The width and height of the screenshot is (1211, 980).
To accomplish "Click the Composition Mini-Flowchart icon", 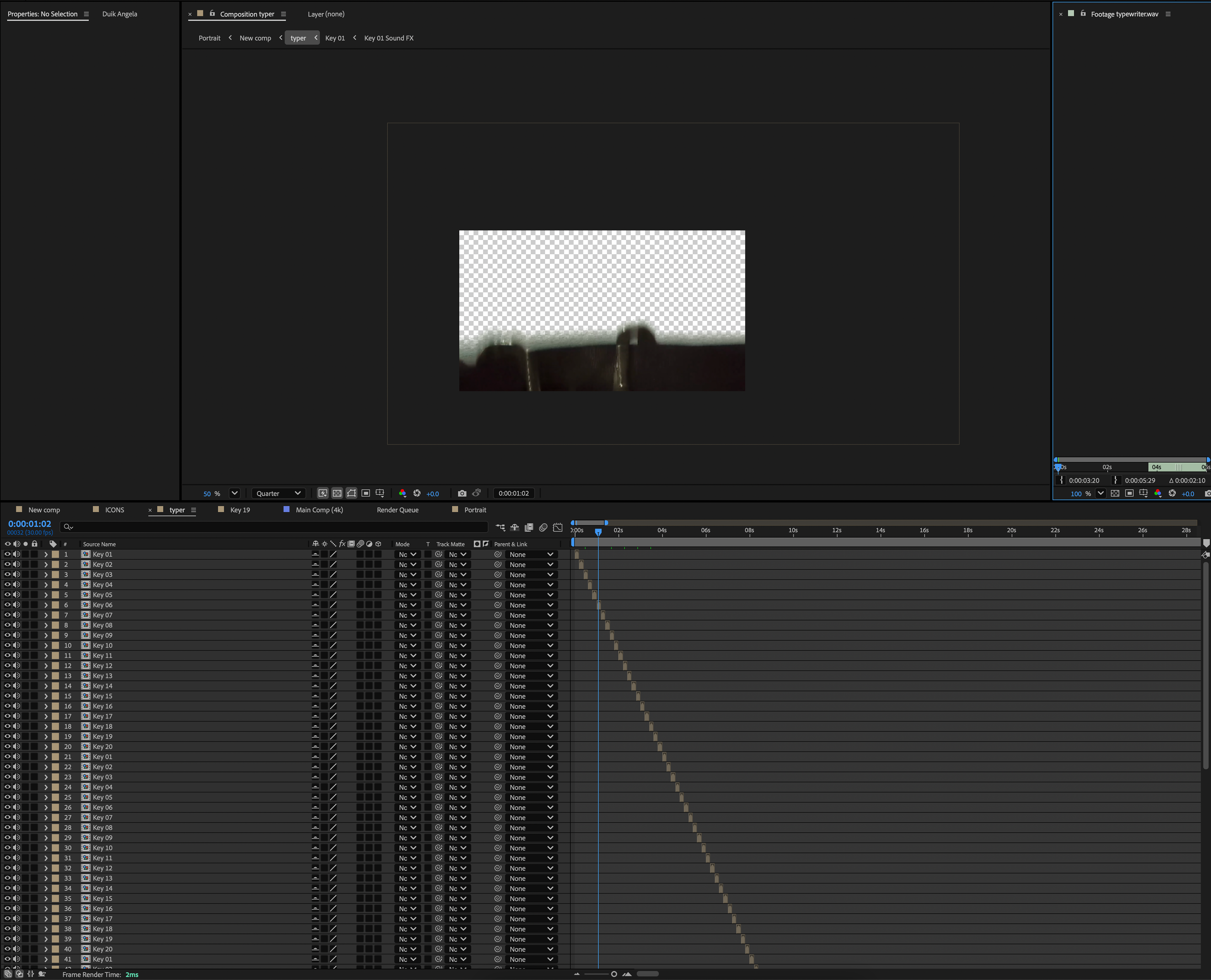I will click(x=500, y=527).
